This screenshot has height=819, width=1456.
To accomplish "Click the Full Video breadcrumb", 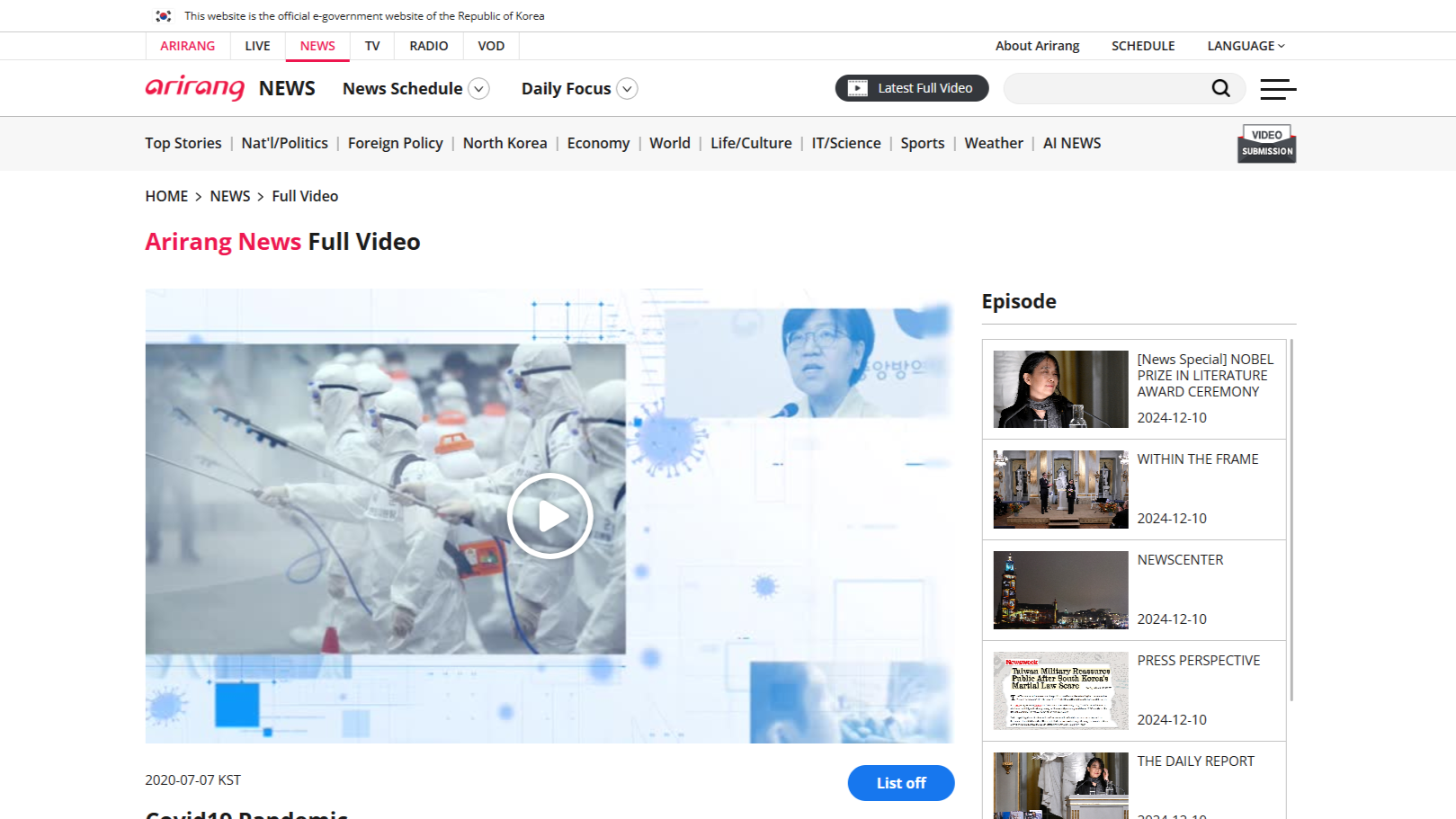I will click(306, 196).
